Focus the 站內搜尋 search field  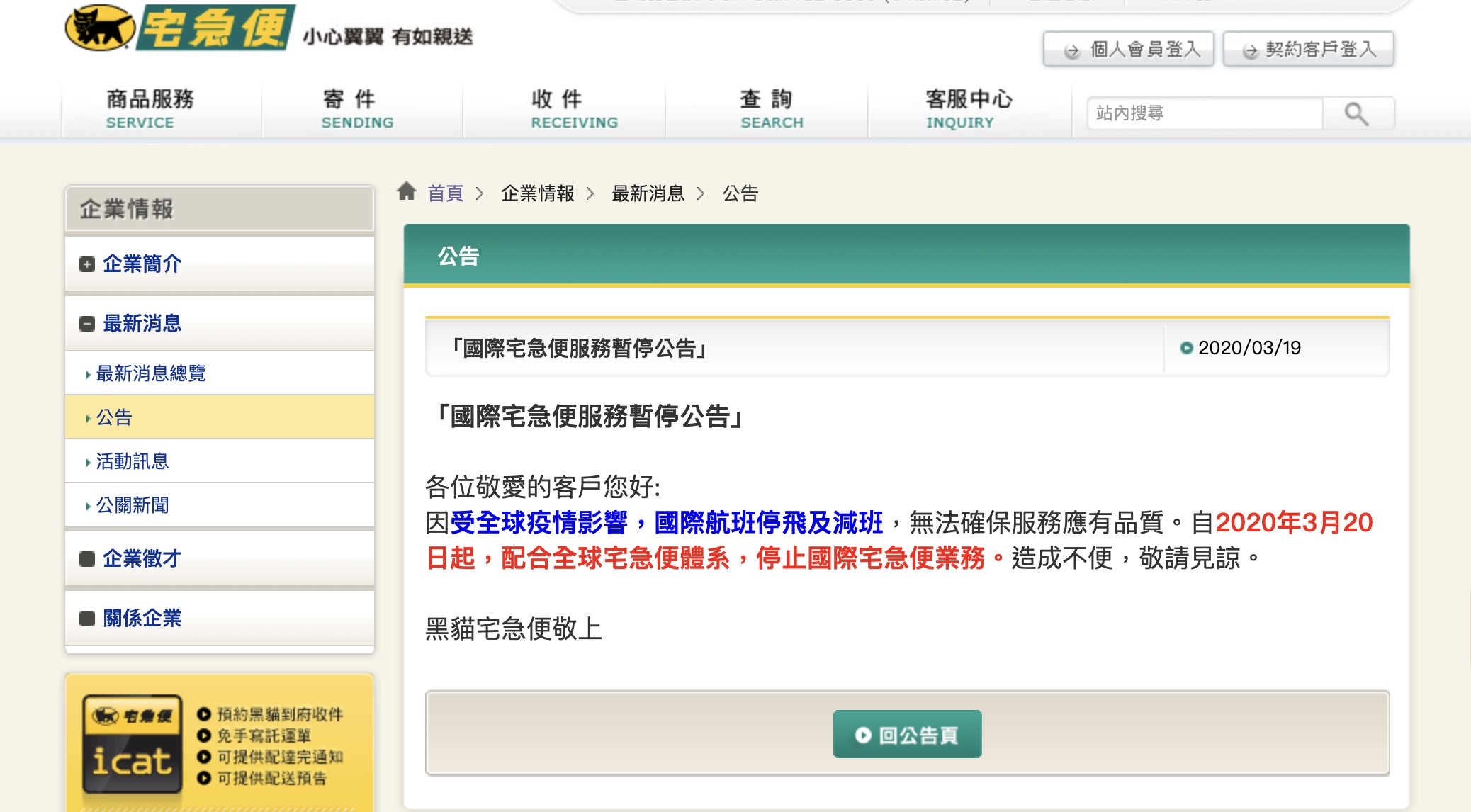coord(1205,113)
